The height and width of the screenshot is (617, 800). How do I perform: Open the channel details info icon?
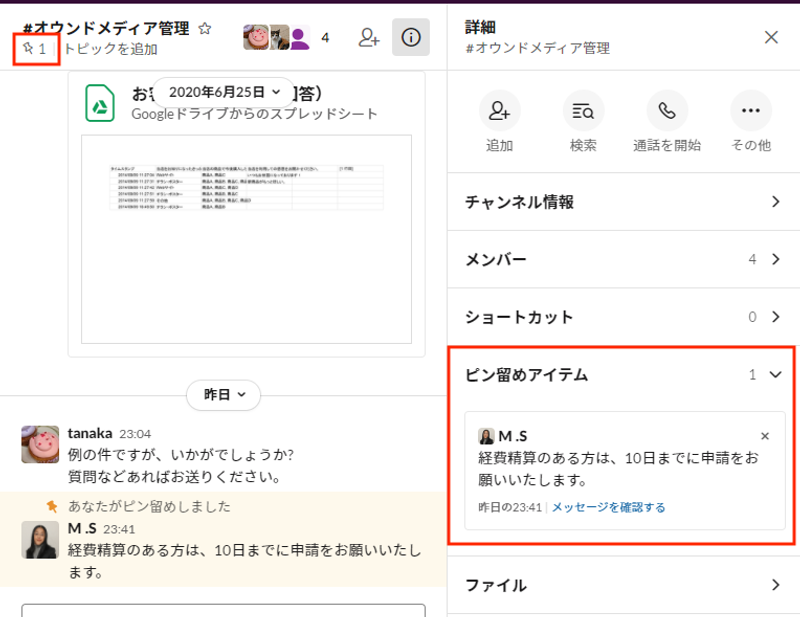[410, 35]
